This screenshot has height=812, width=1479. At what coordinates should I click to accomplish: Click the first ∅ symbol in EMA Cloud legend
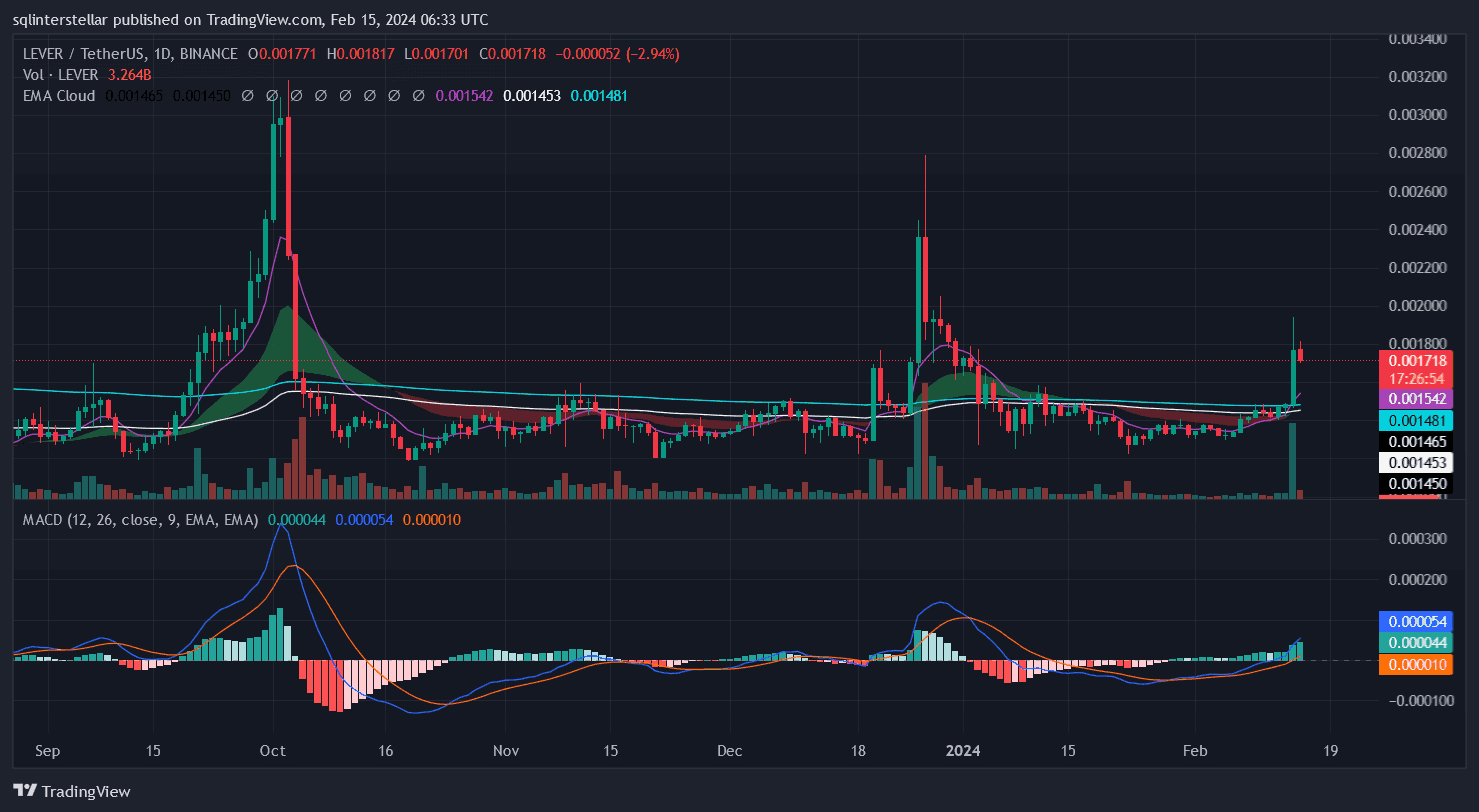click(x=248, y=96)
